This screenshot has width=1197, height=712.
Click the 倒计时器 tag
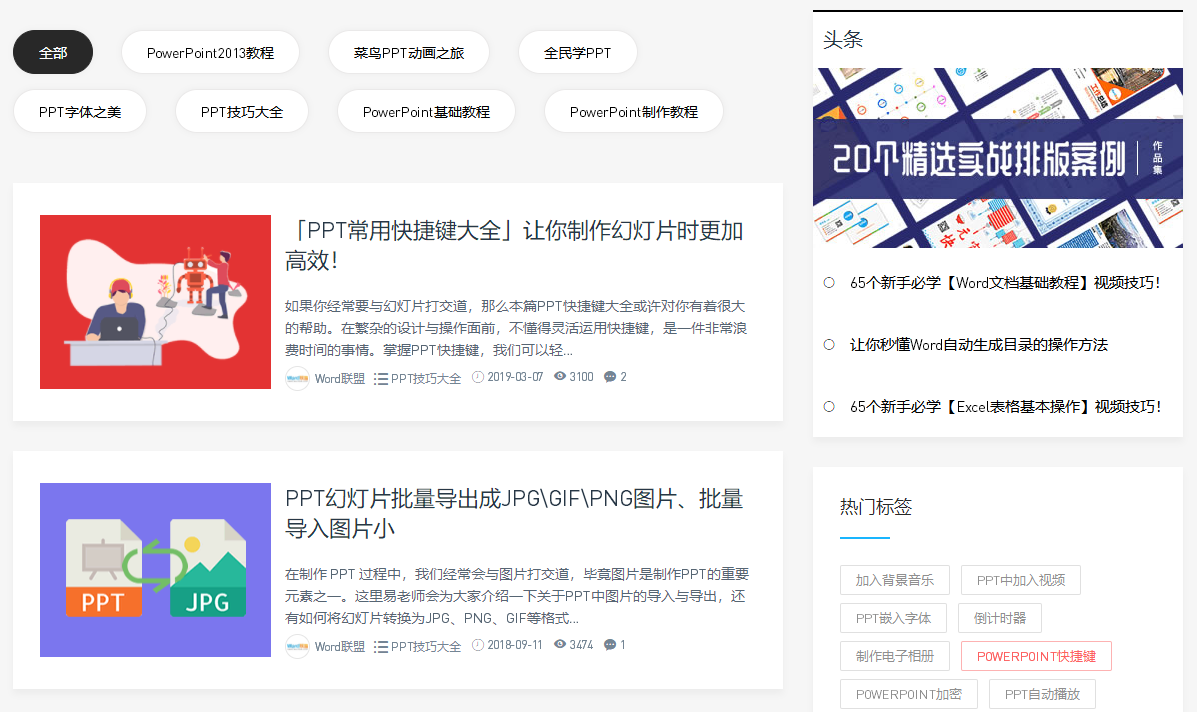click(x=999, y=618)
